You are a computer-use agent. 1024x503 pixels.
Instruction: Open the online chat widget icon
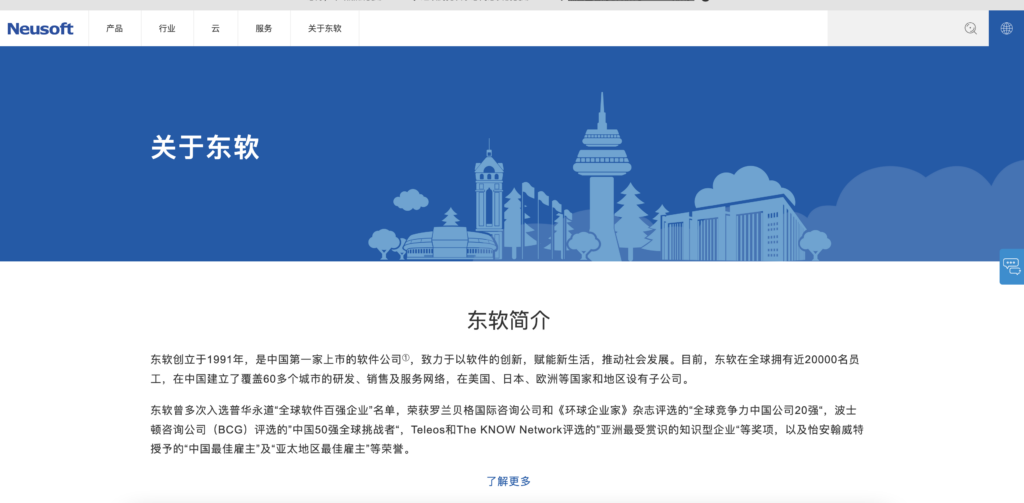point(1012,267)
